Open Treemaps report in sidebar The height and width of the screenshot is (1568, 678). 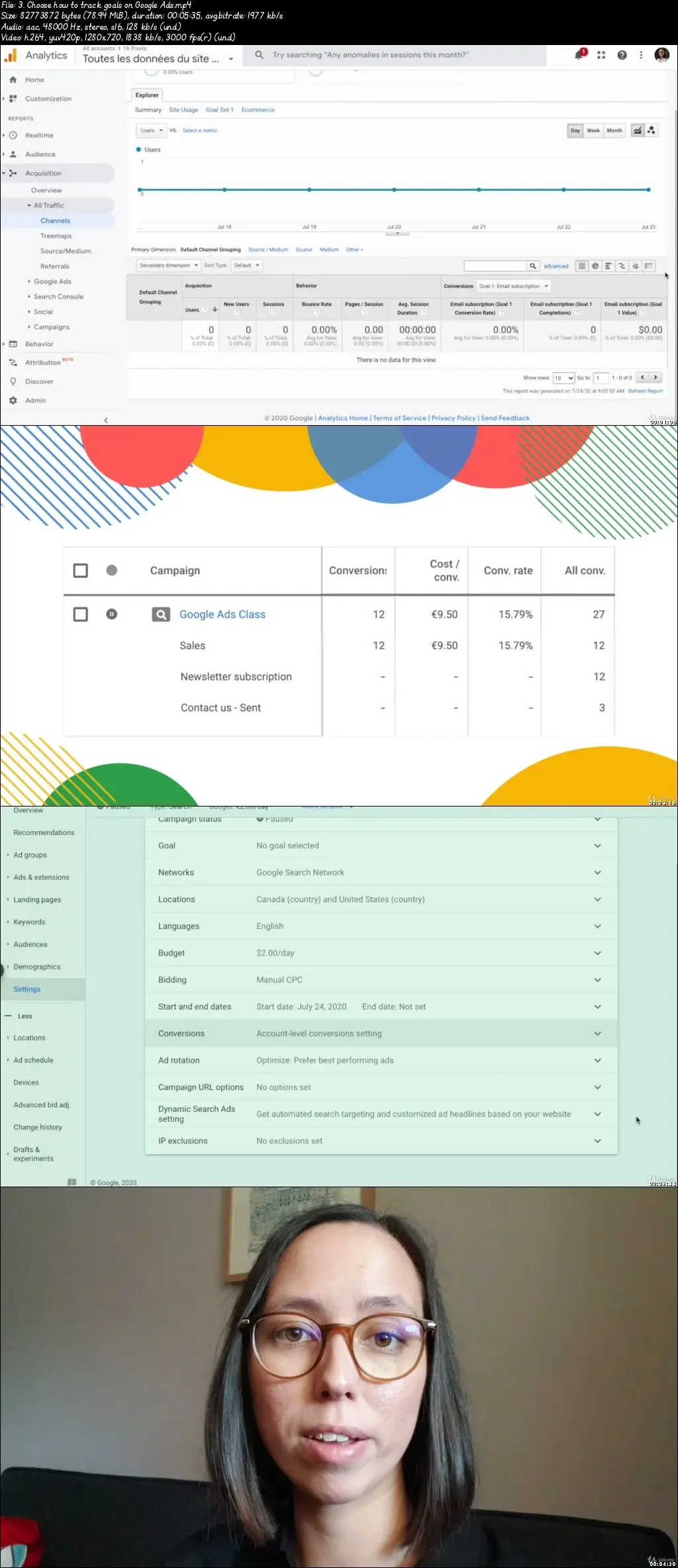[x=56, y=236]
